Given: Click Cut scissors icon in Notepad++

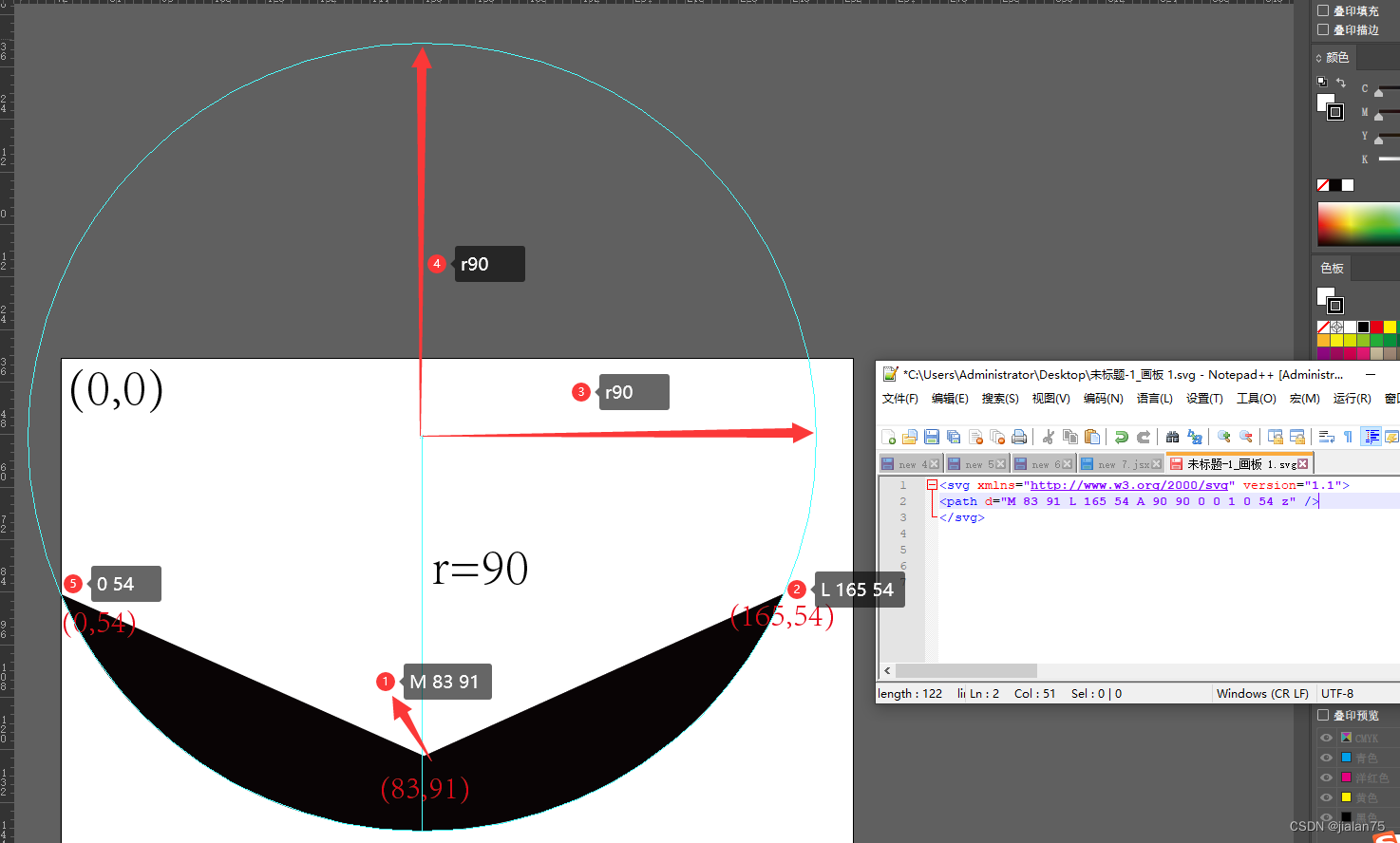Looking at the screenshot, I should click(x=1049, y=437).
